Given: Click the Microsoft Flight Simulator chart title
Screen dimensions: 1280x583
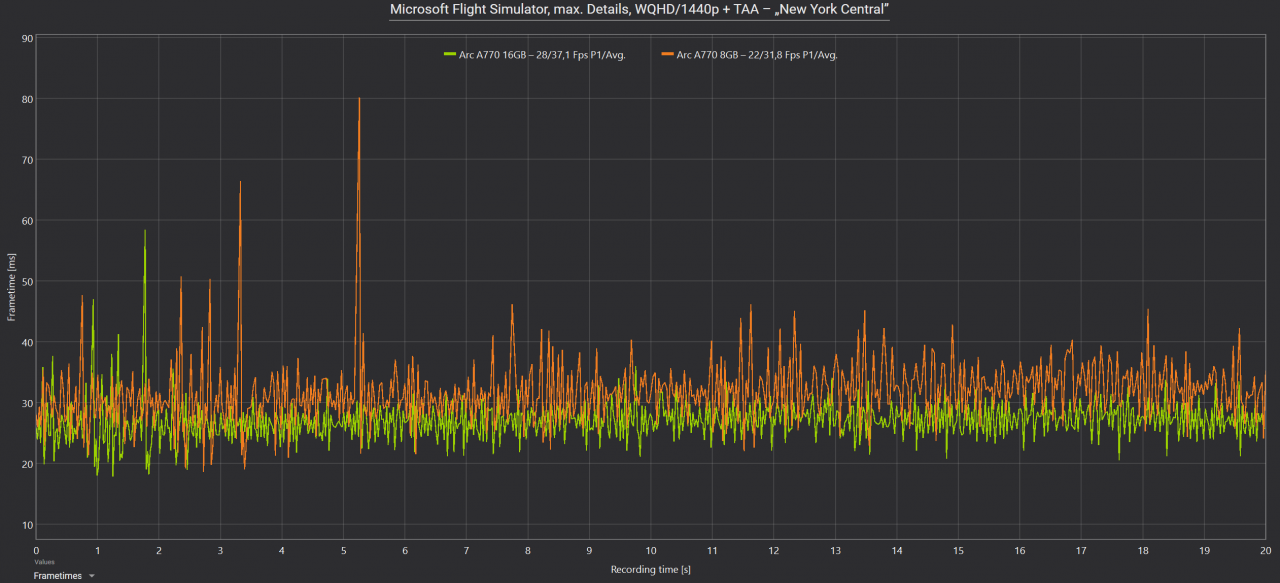Looking at the screenshot, I should tap(640, 9).
